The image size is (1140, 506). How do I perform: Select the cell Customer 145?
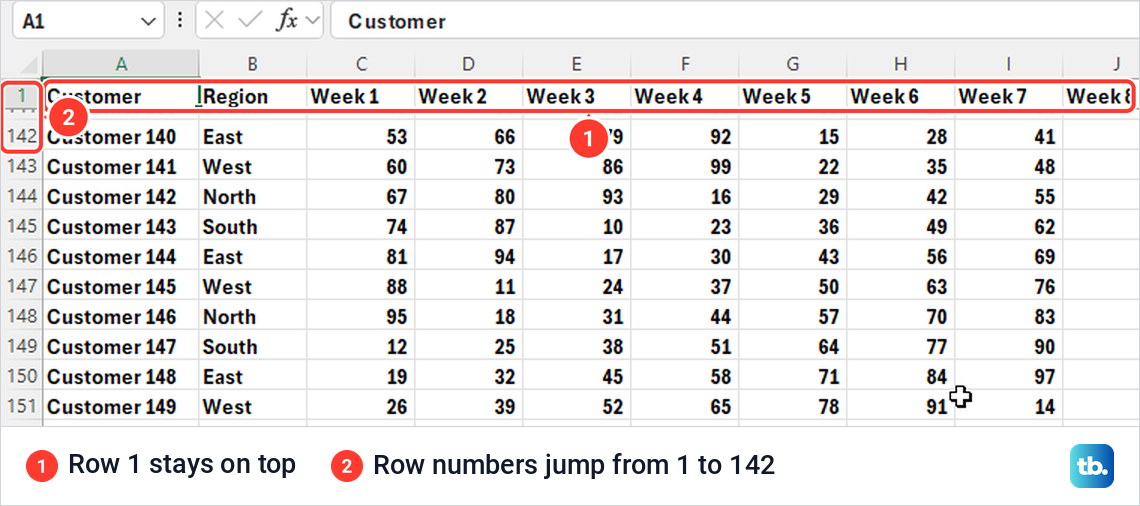point(121,286)
